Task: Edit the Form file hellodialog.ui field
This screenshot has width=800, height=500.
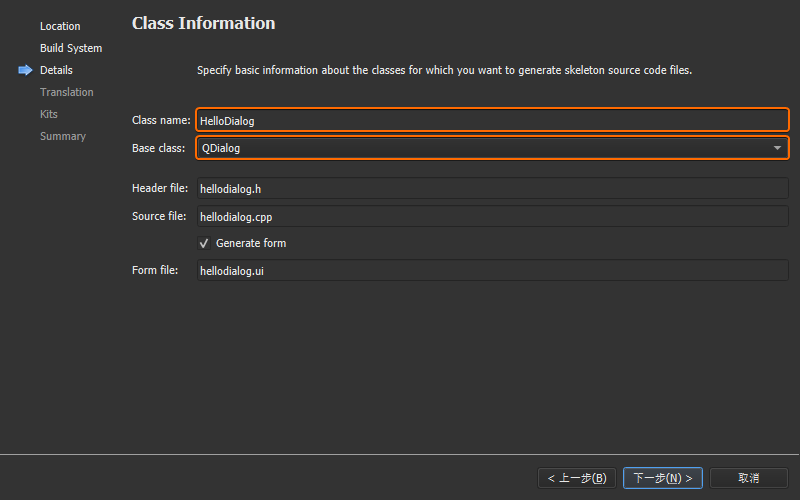Action: (x=492, y=270)
